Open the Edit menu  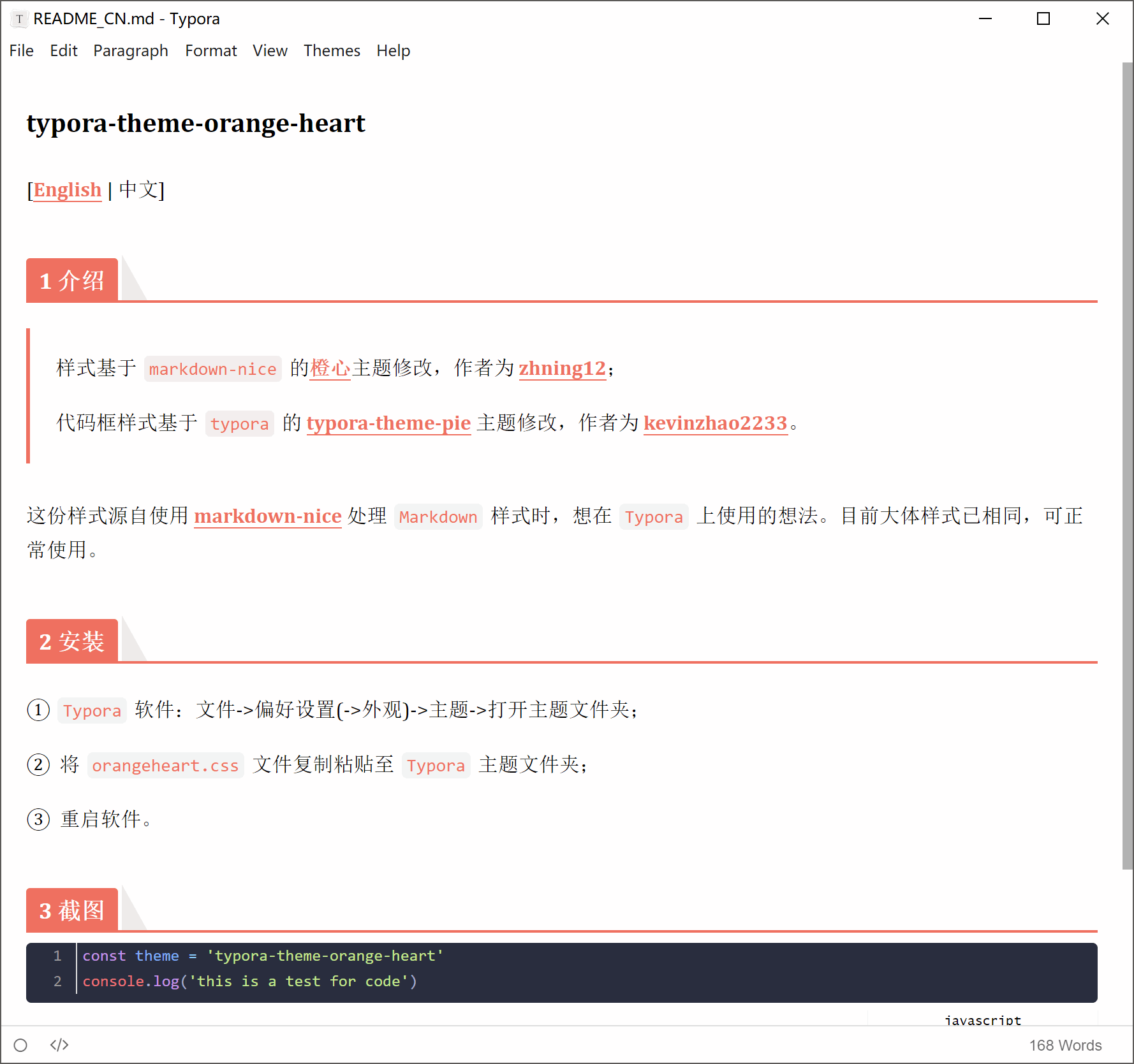(x=64, y=50)
